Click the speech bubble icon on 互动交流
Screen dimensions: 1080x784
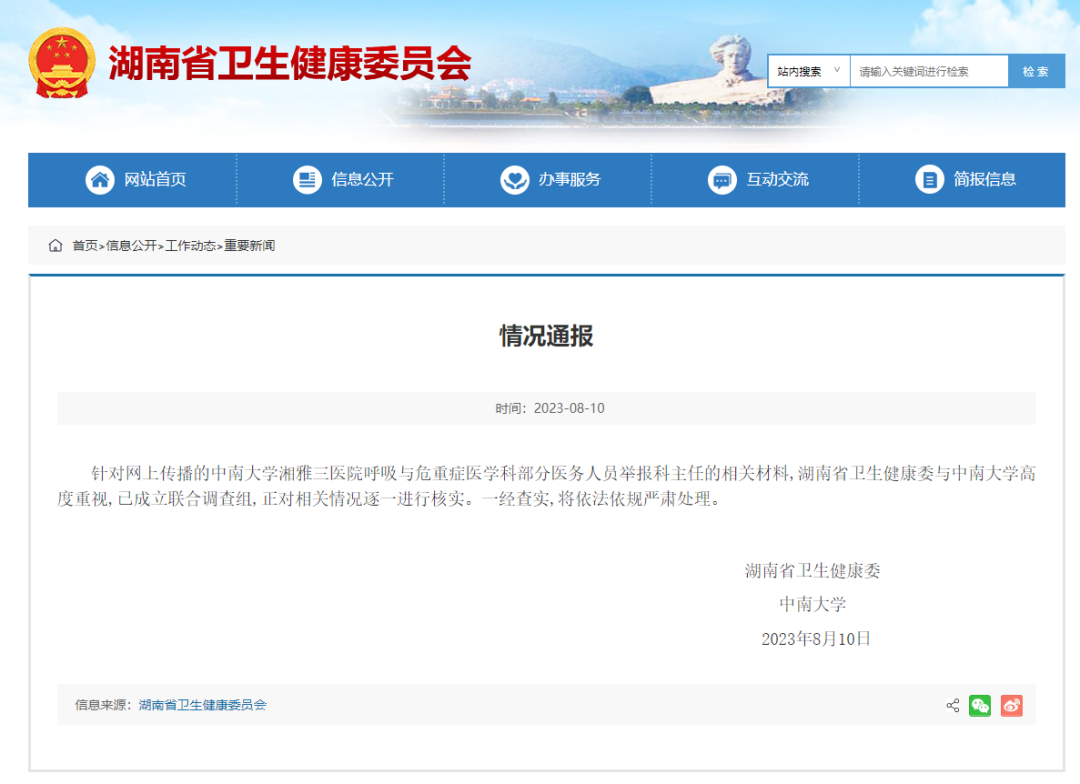tap(722, 180)
